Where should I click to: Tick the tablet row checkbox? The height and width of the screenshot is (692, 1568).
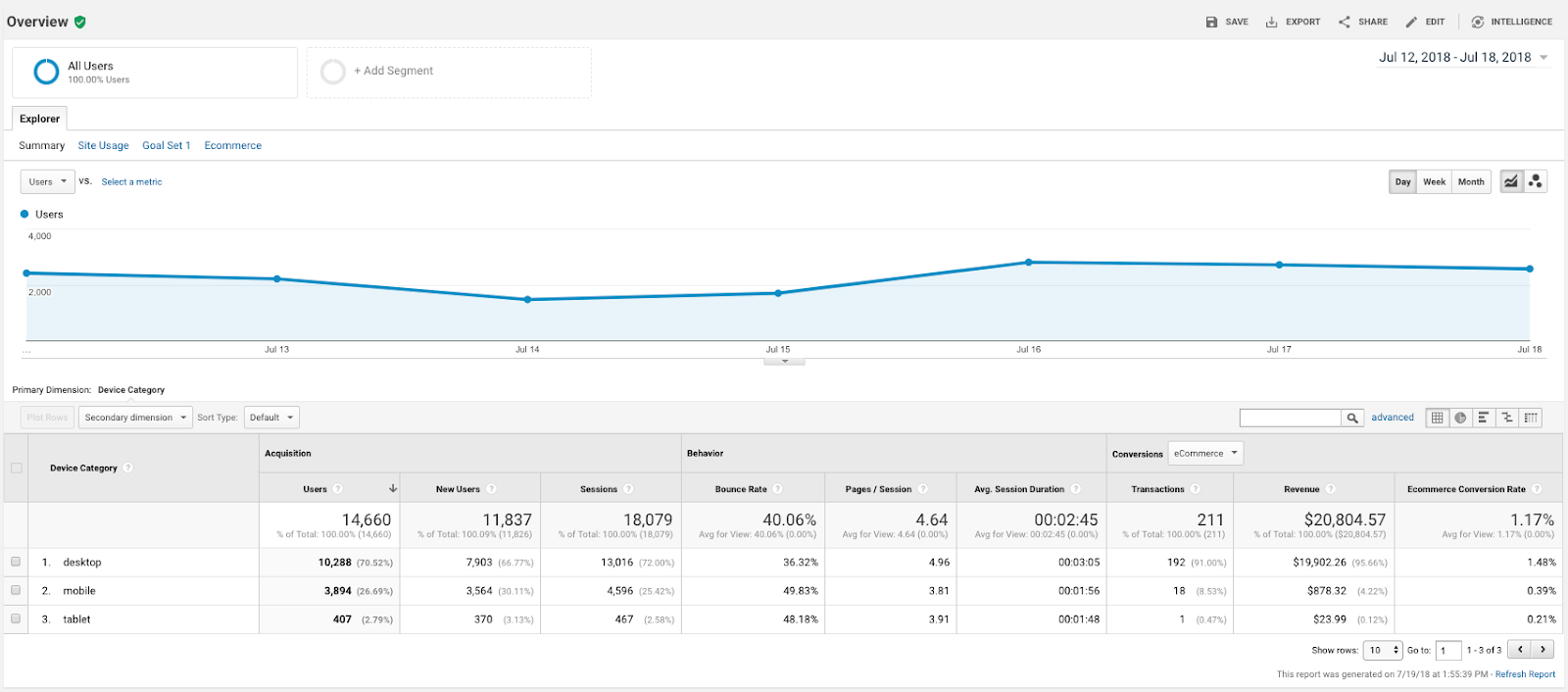click(x=16, y=618)
